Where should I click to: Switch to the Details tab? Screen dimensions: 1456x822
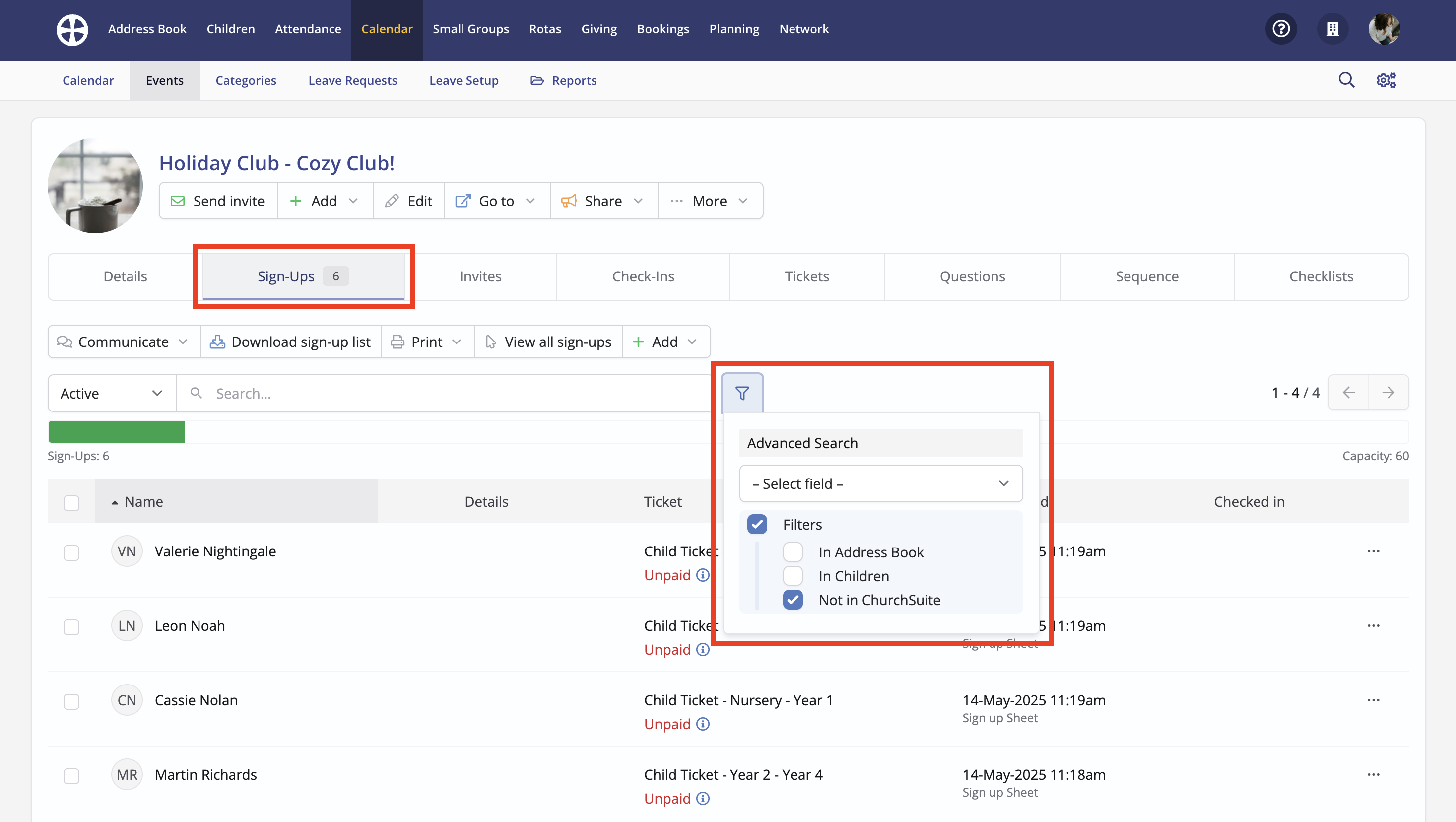(x=125, y=276)
